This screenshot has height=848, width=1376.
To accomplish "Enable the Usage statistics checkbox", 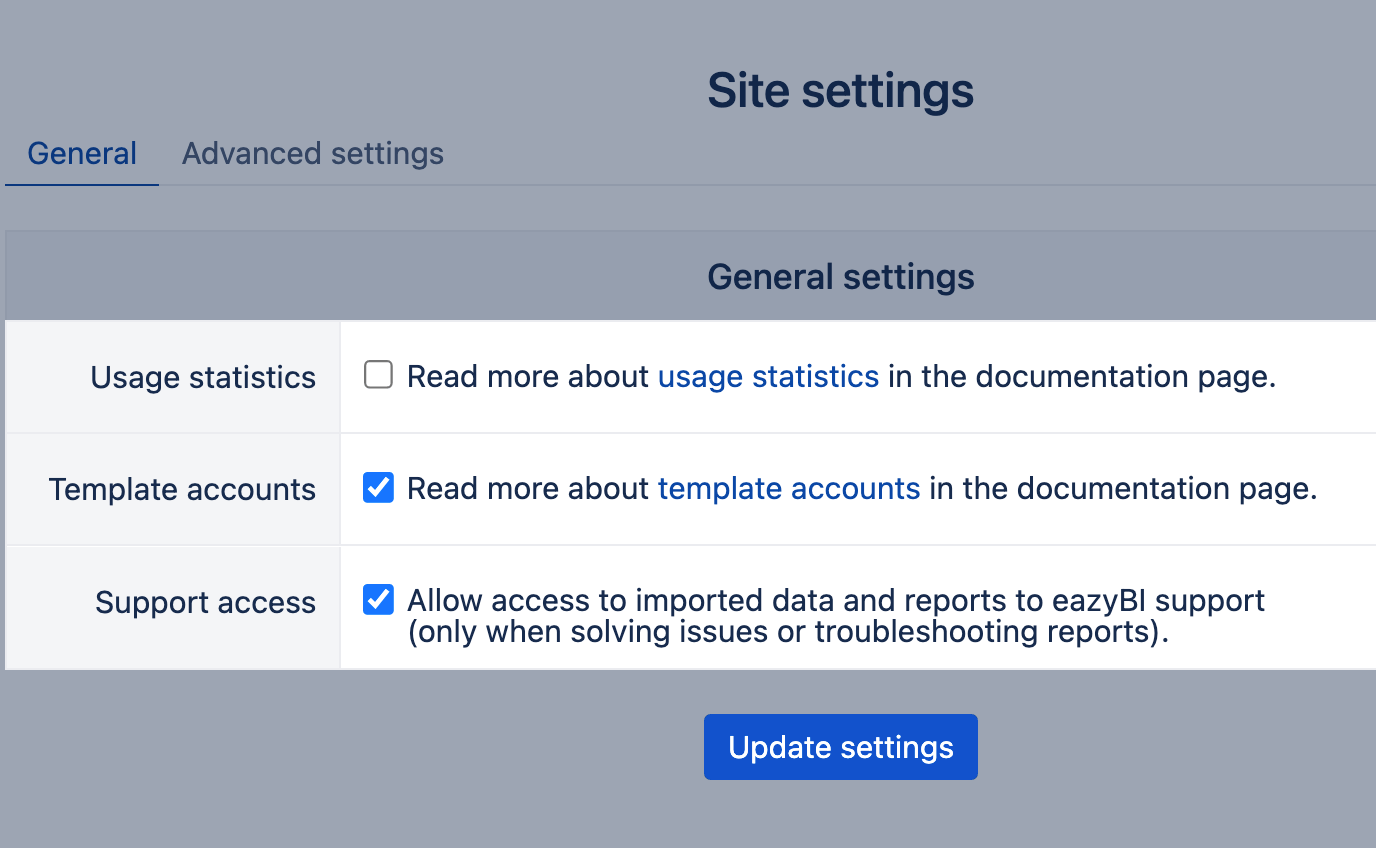I will tap(378, 375).
